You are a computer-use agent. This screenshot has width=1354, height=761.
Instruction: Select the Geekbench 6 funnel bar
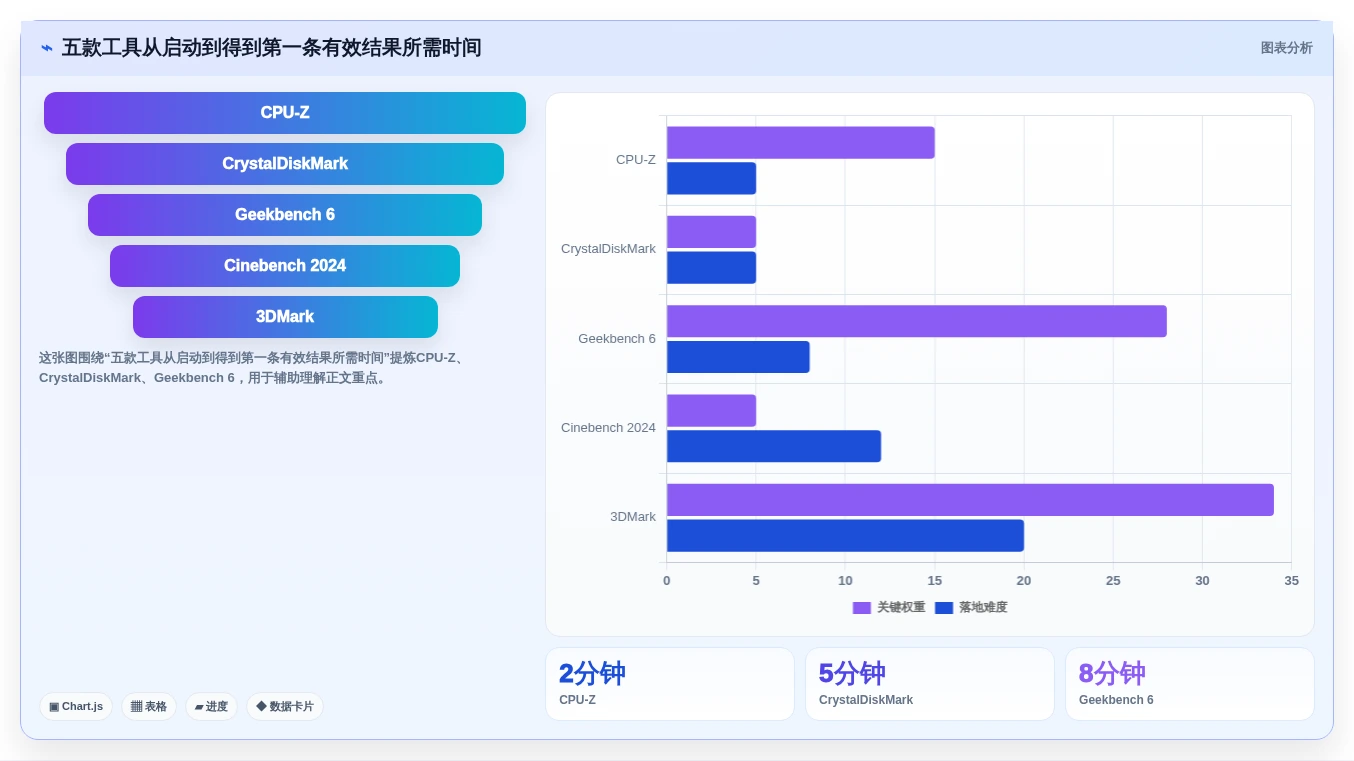pos(285,215)
